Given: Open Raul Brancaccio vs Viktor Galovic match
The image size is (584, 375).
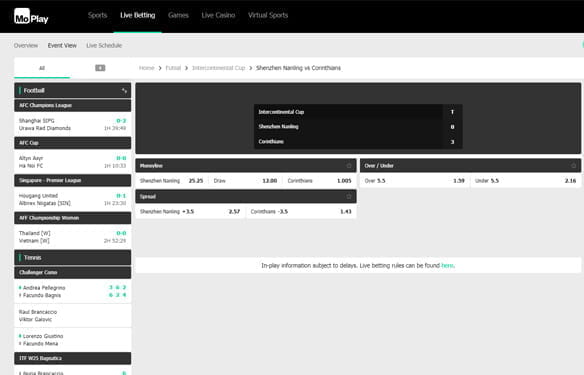Looking at the screenshot, I should click(73, 315).
